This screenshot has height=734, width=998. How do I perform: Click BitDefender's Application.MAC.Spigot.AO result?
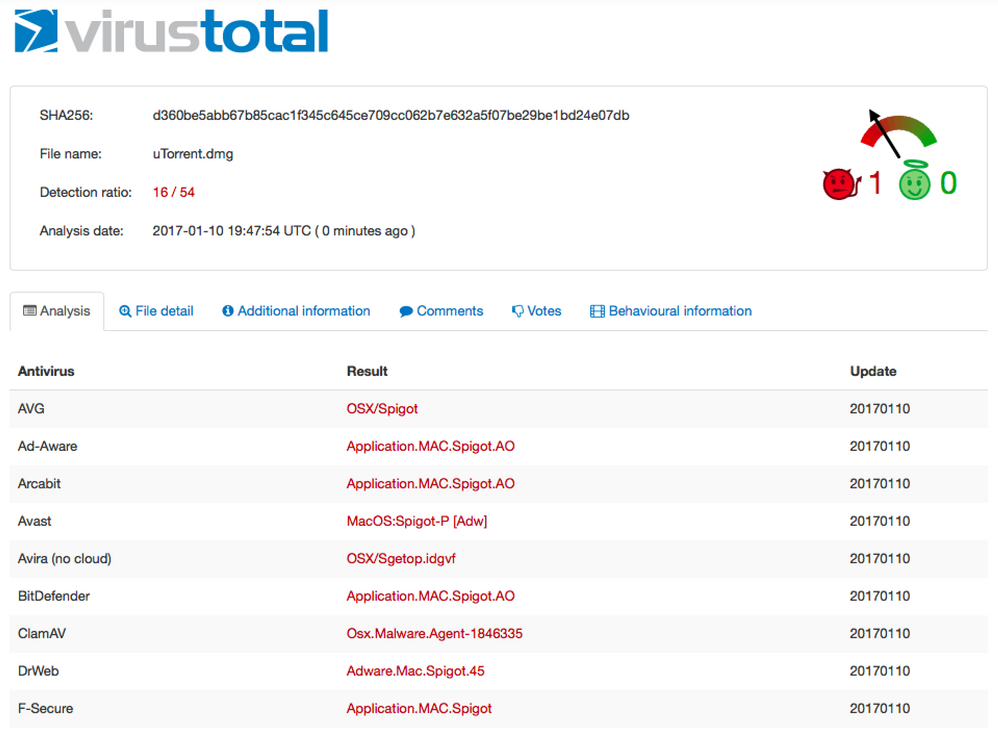click(430, 596)
